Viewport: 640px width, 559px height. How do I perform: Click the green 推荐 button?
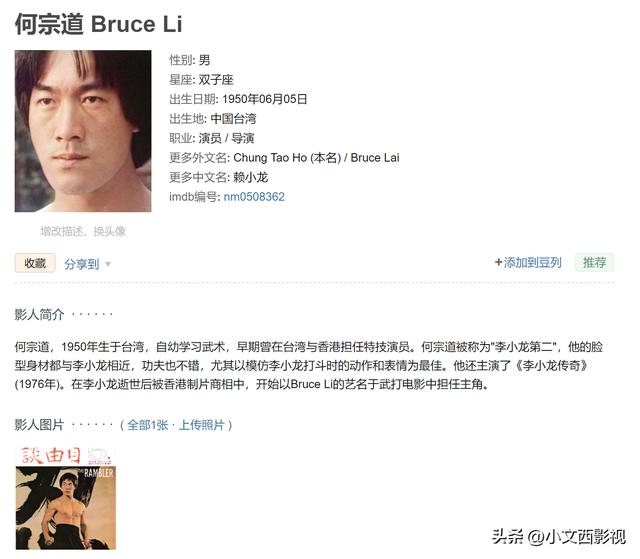pyautogui.click(x=595, y=262)
